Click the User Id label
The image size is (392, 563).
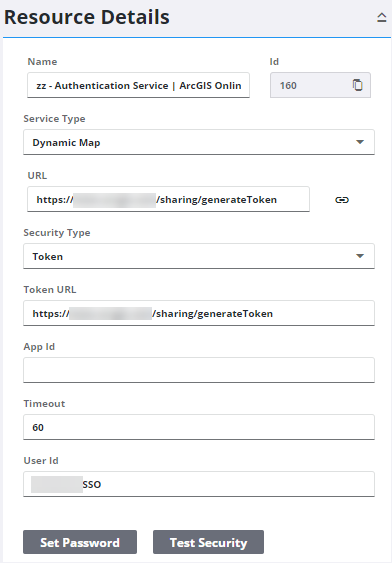tap(41, 461)
